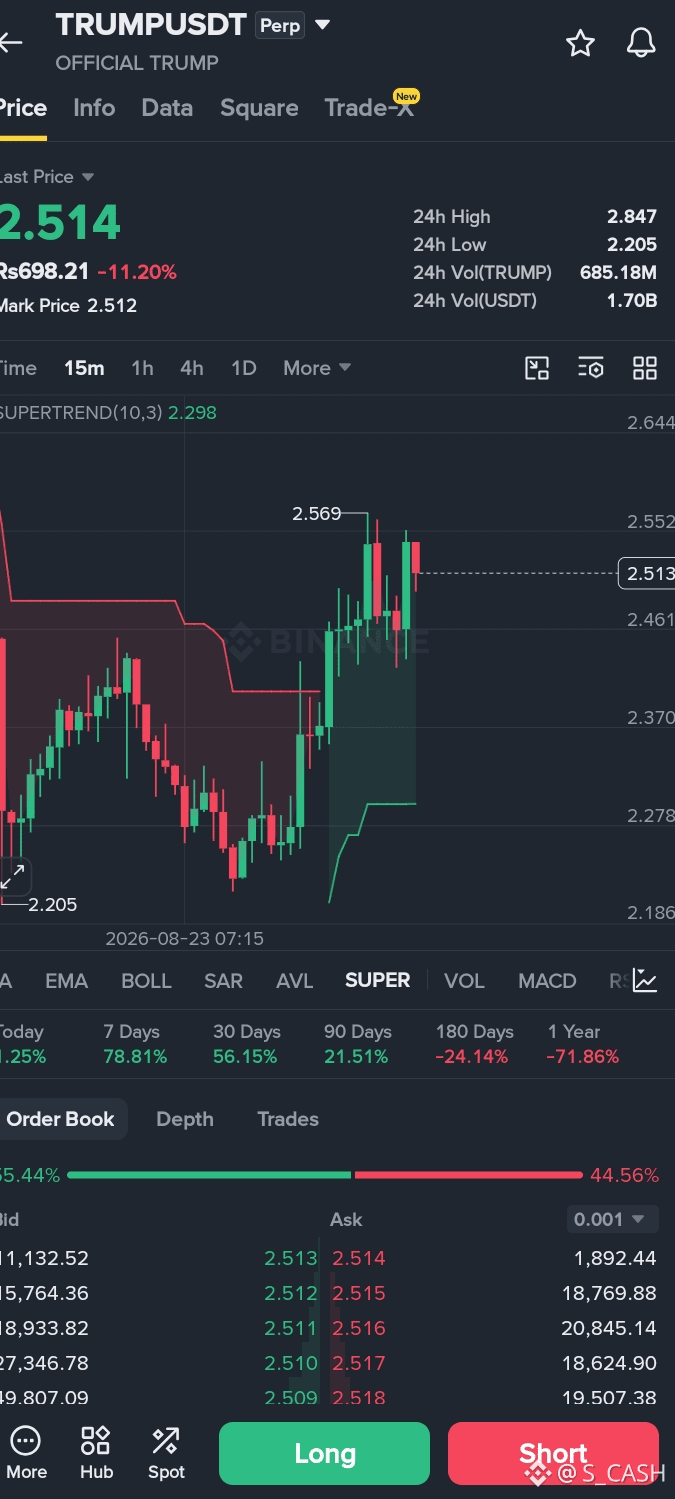Expand TRUMPUSDT pair selector arrow
675x1499 pixels.
[322, 25]
